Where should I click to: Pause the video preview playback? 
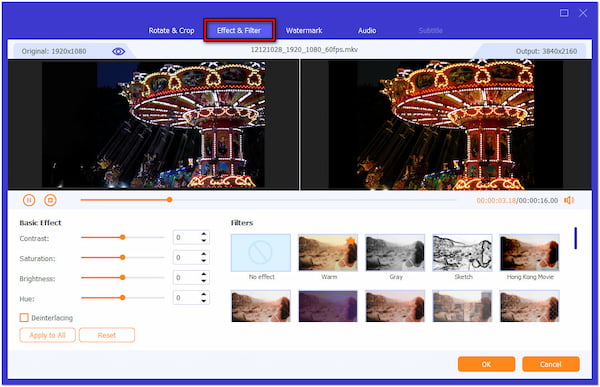coord(29,200)
